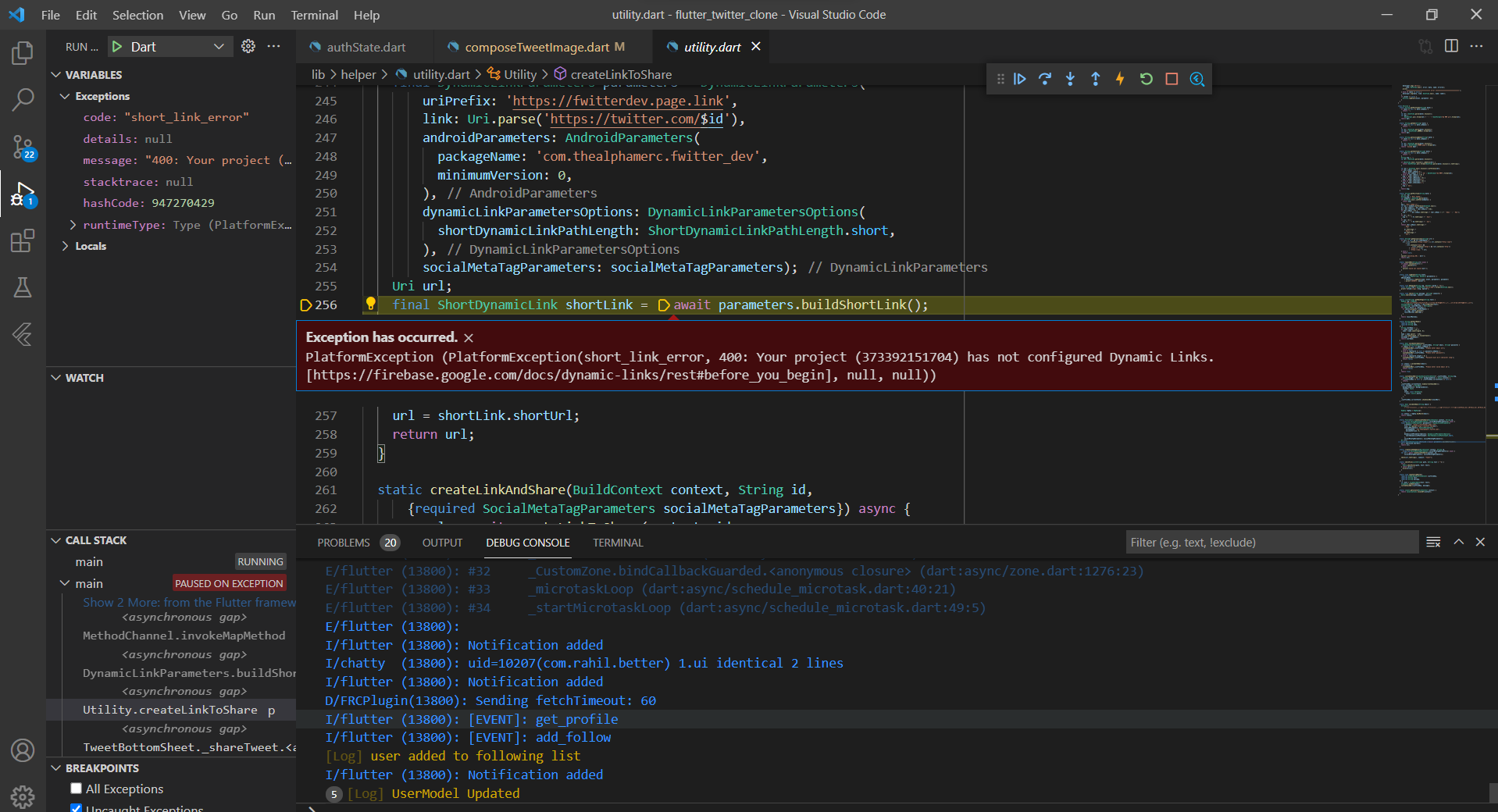Select Utility.createLinkToShare stack frame

170,710
